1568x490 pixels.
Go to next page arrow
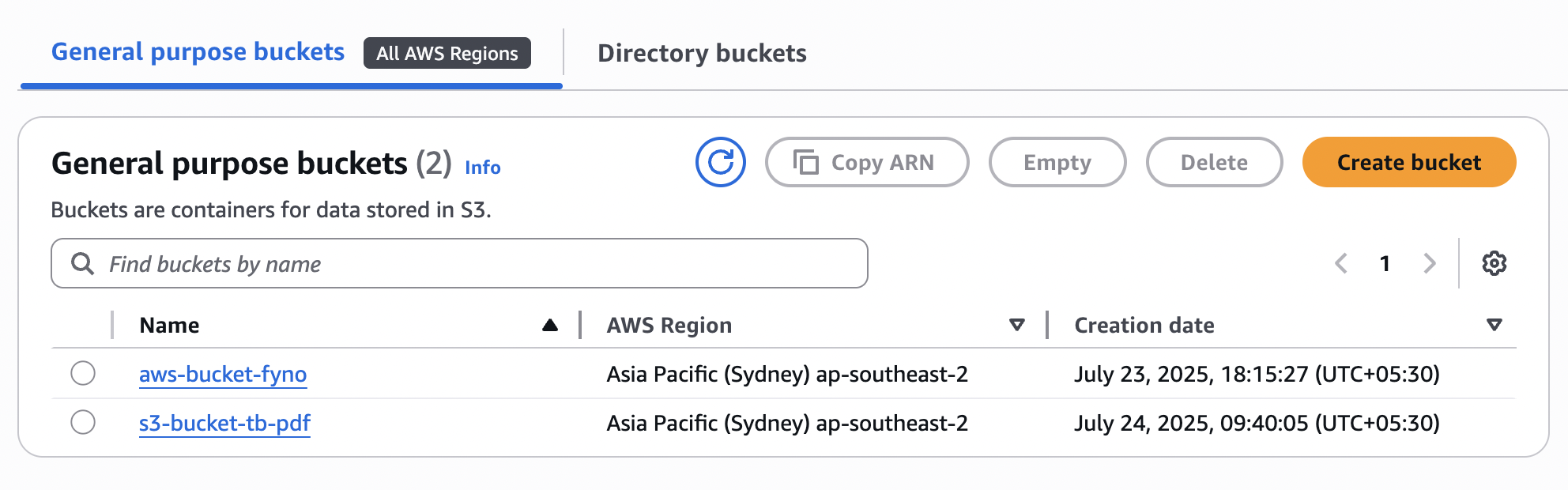(1429, 263)
